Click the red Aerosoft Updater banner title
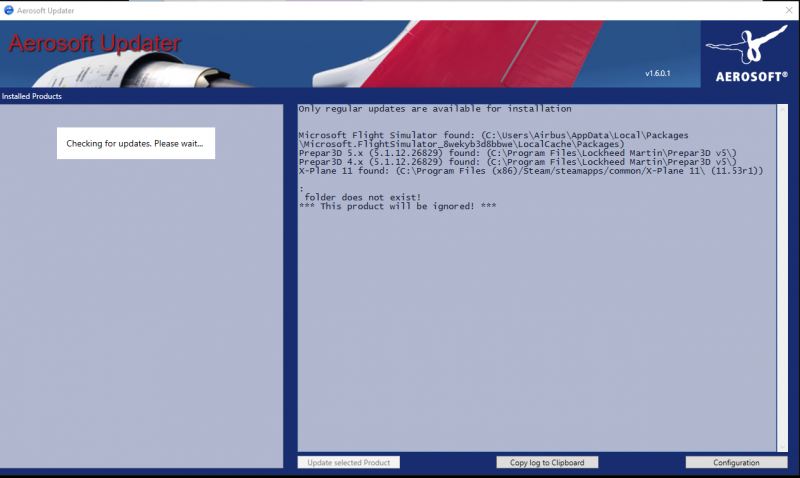This screenshot has height=478, width=800. (95, 43)
